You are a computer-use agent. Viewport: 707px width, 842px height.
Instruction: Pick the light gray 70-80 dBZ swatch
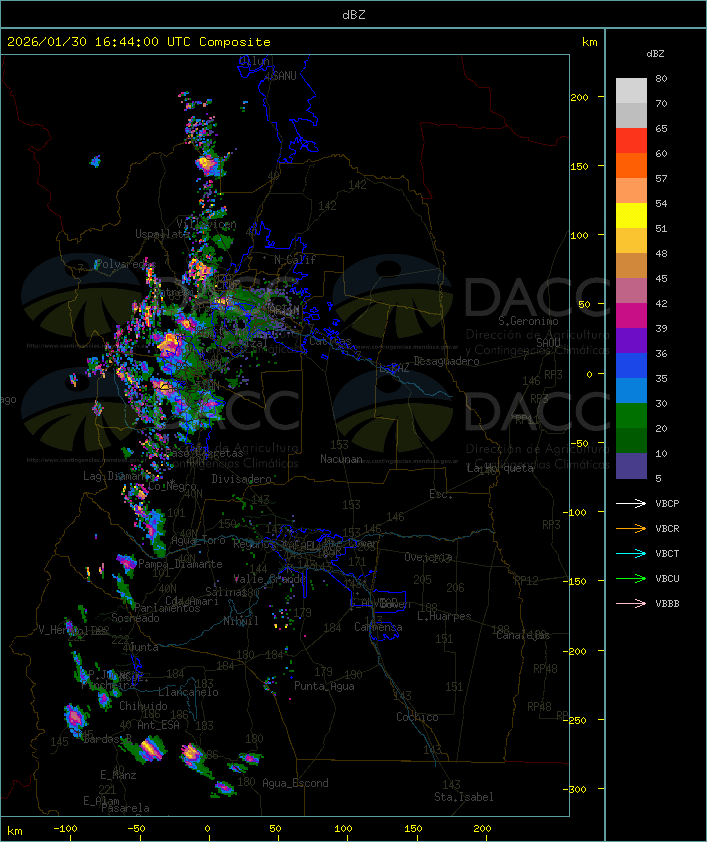tap(631, 91)
